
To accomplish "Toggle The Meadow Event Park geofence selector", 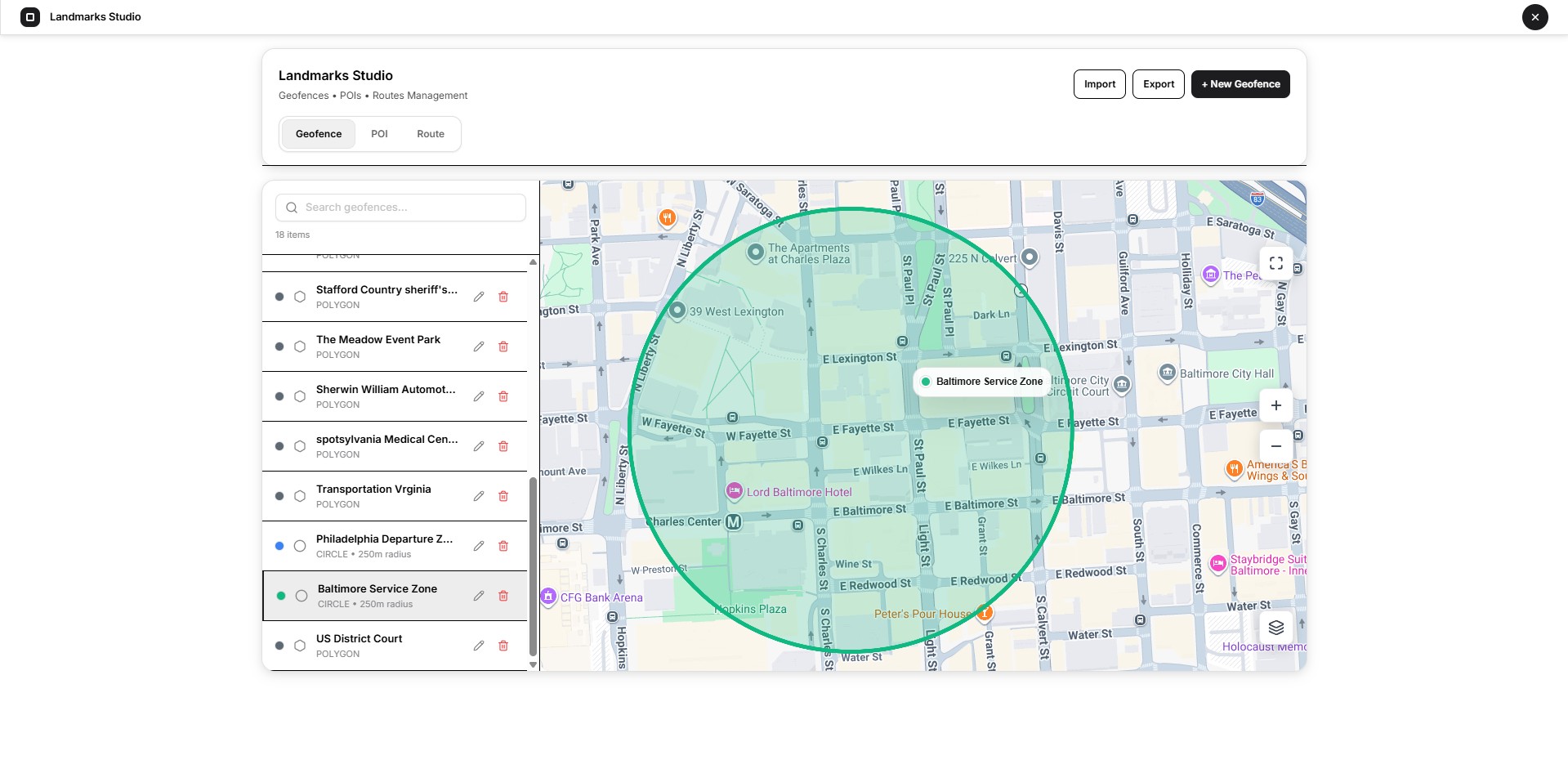I will (300, 346).
